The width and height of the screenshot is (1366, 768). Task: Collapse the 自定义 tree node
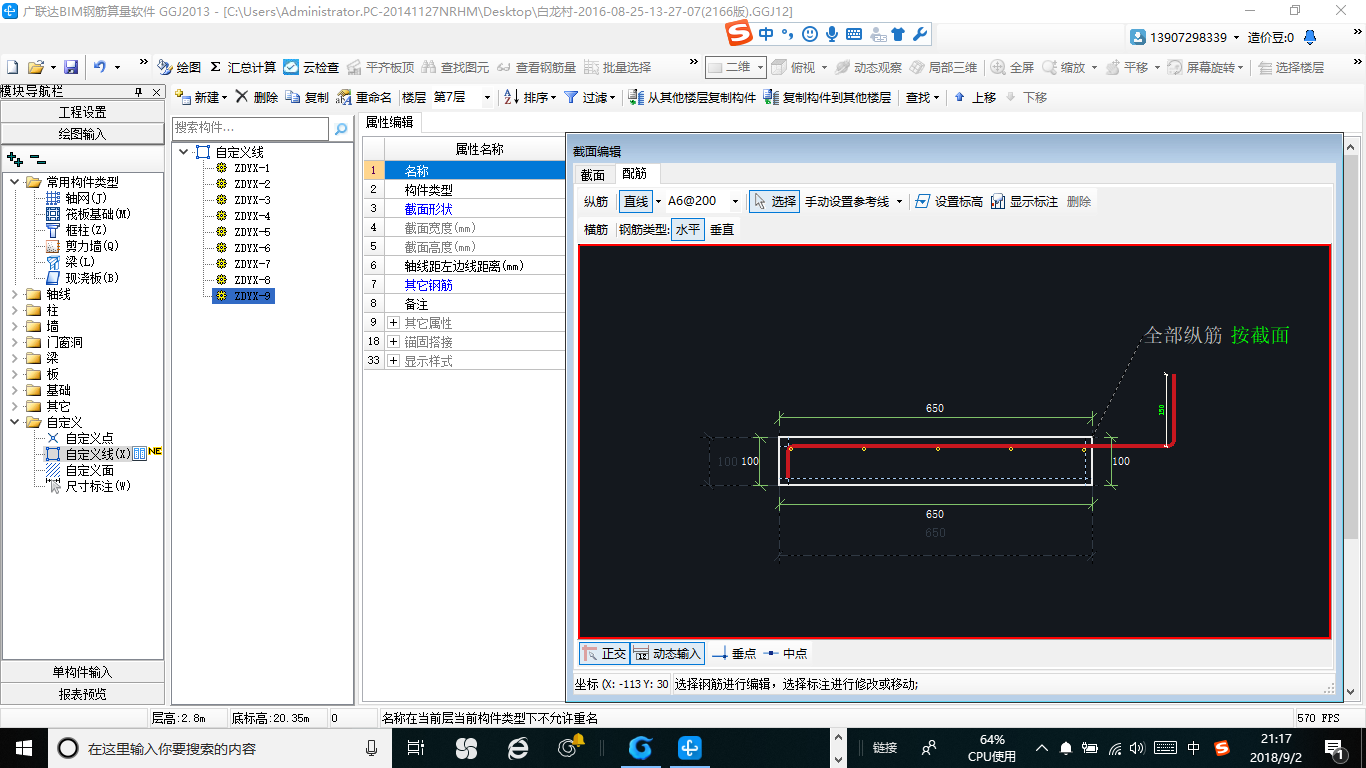15,422
